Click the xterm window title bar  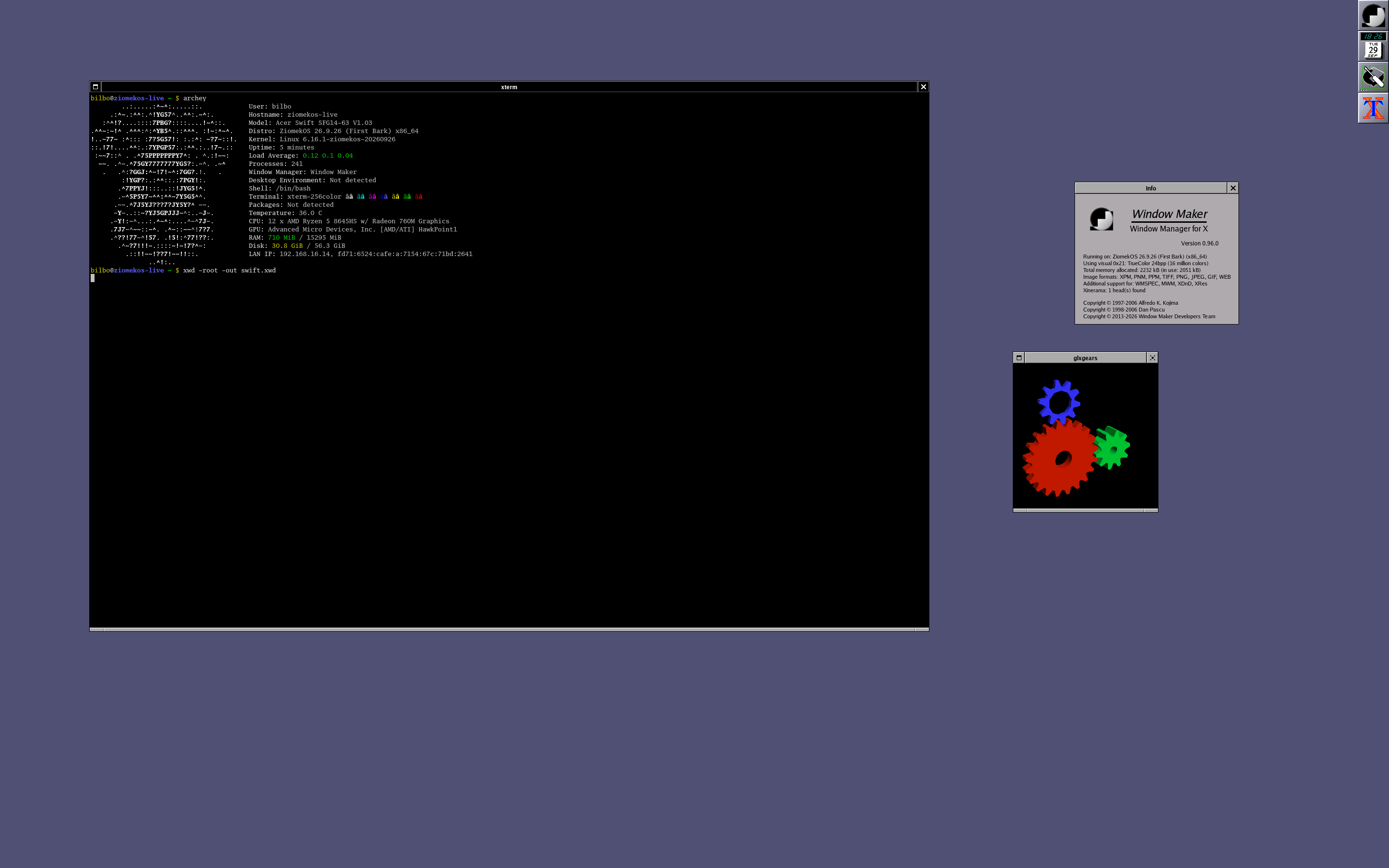[509, 87]
